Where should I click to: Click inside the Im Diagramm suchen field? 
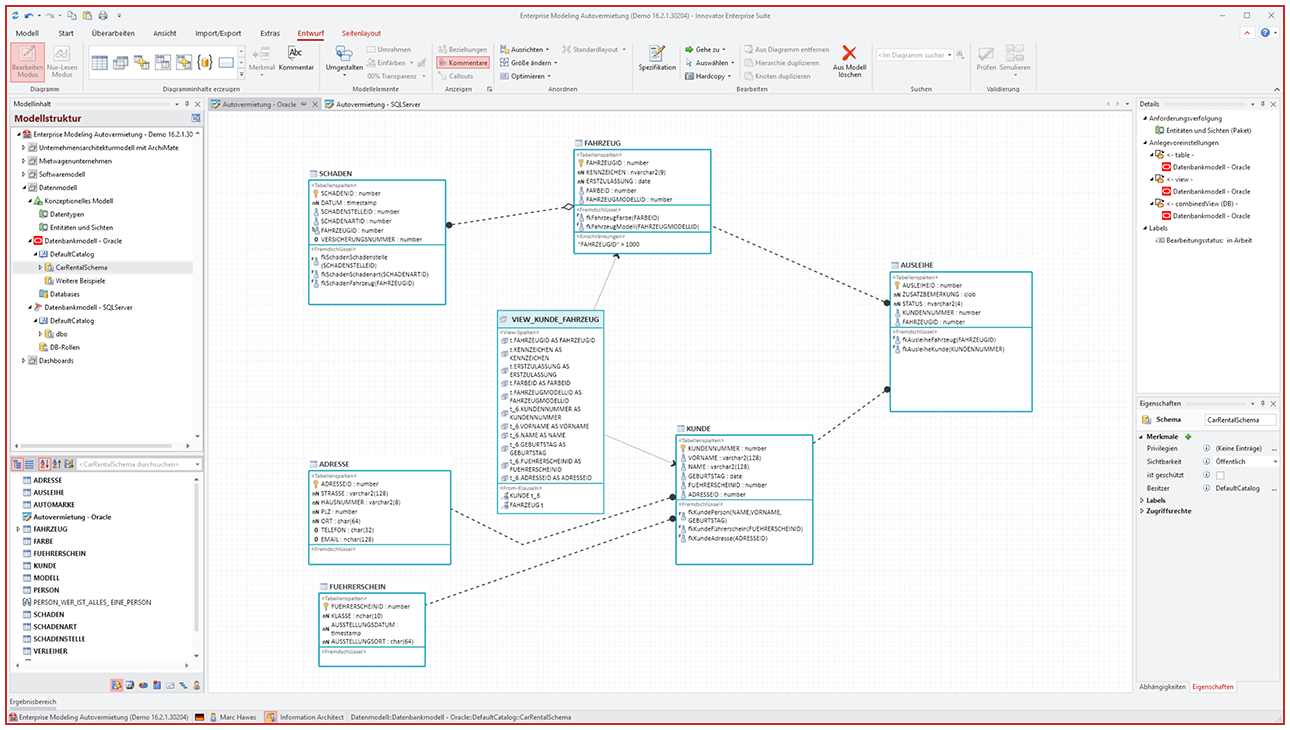[x=910, y=55]
